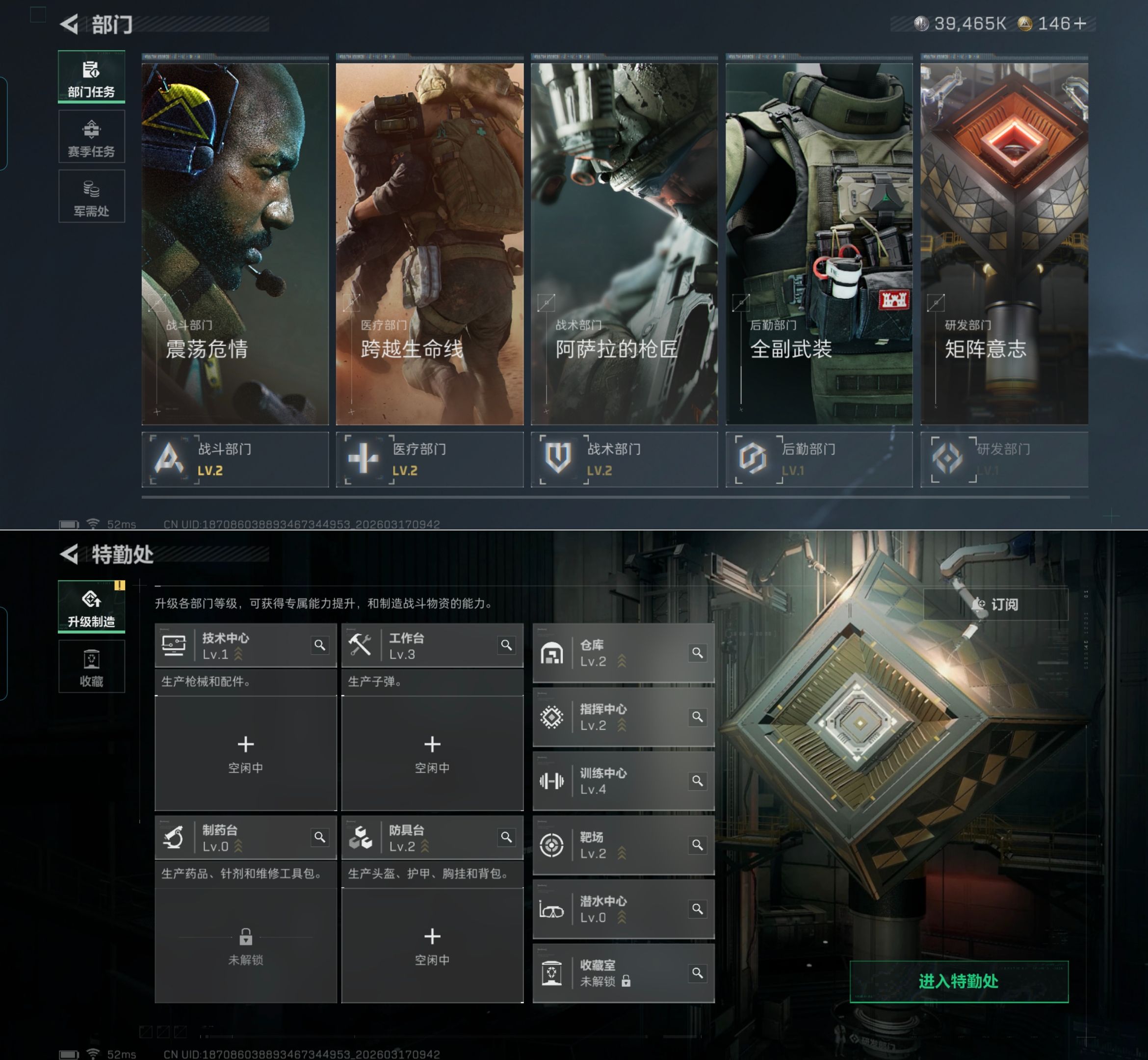Click plus icon beside 146 currency
Image resolution: width=1148 pixels, height=1060 pixels.
[x=1080, y=24]
